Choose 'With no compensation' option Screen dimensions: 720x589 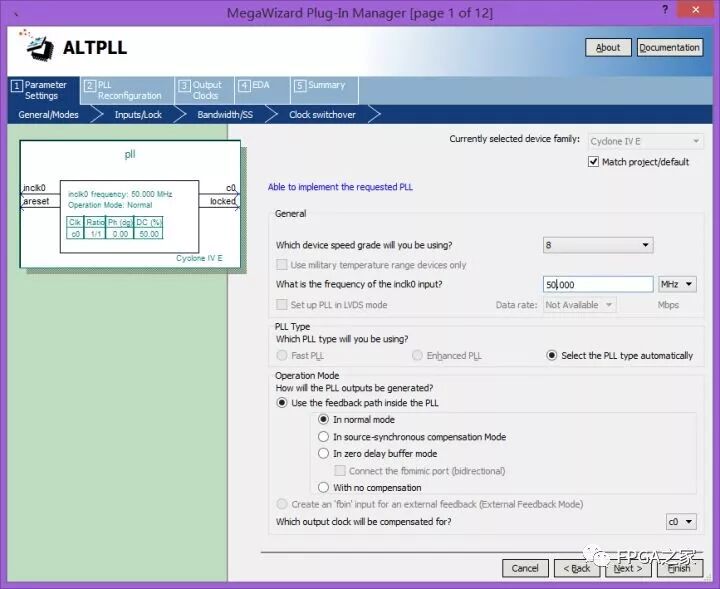[323, 488]
